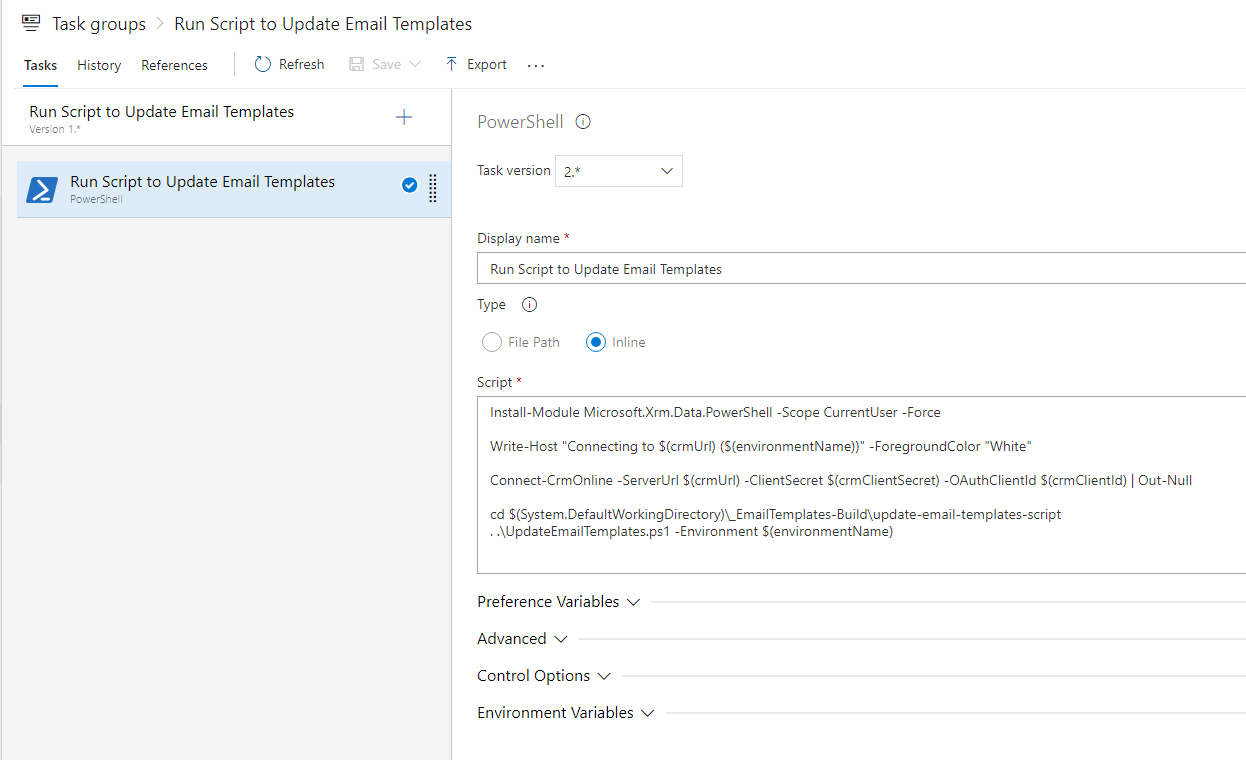This screenshot has height=760, width=1246.
Task: Click the Refresh button
Action: pyautogui.click(x=289, y=64)
